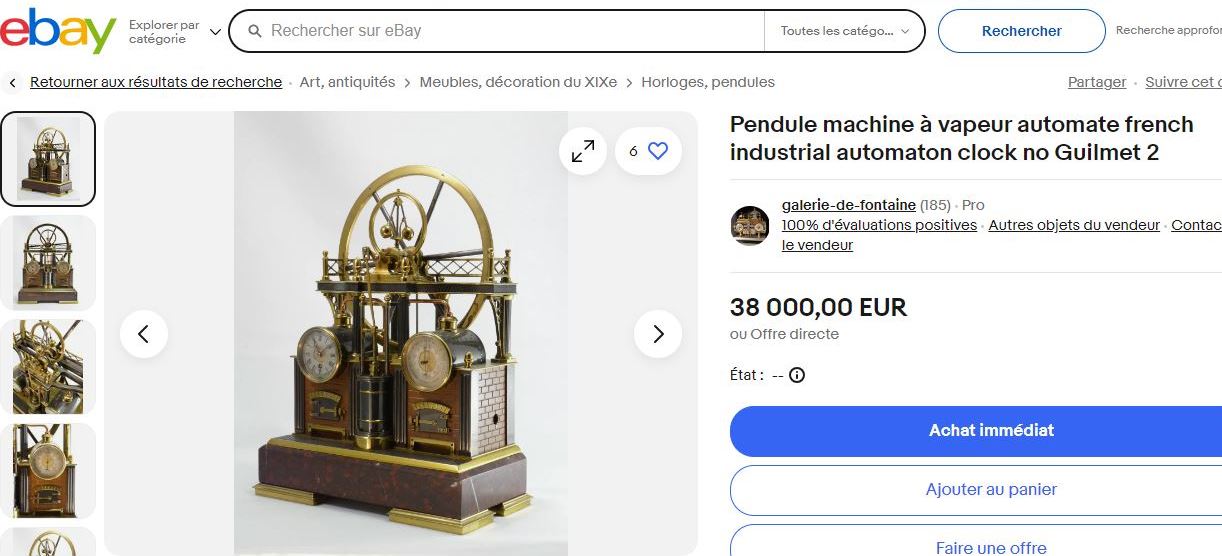Open Horloges, pendules breadcrumb
The width and height of the screenshot is (1222, 556).
click(708, 82)
